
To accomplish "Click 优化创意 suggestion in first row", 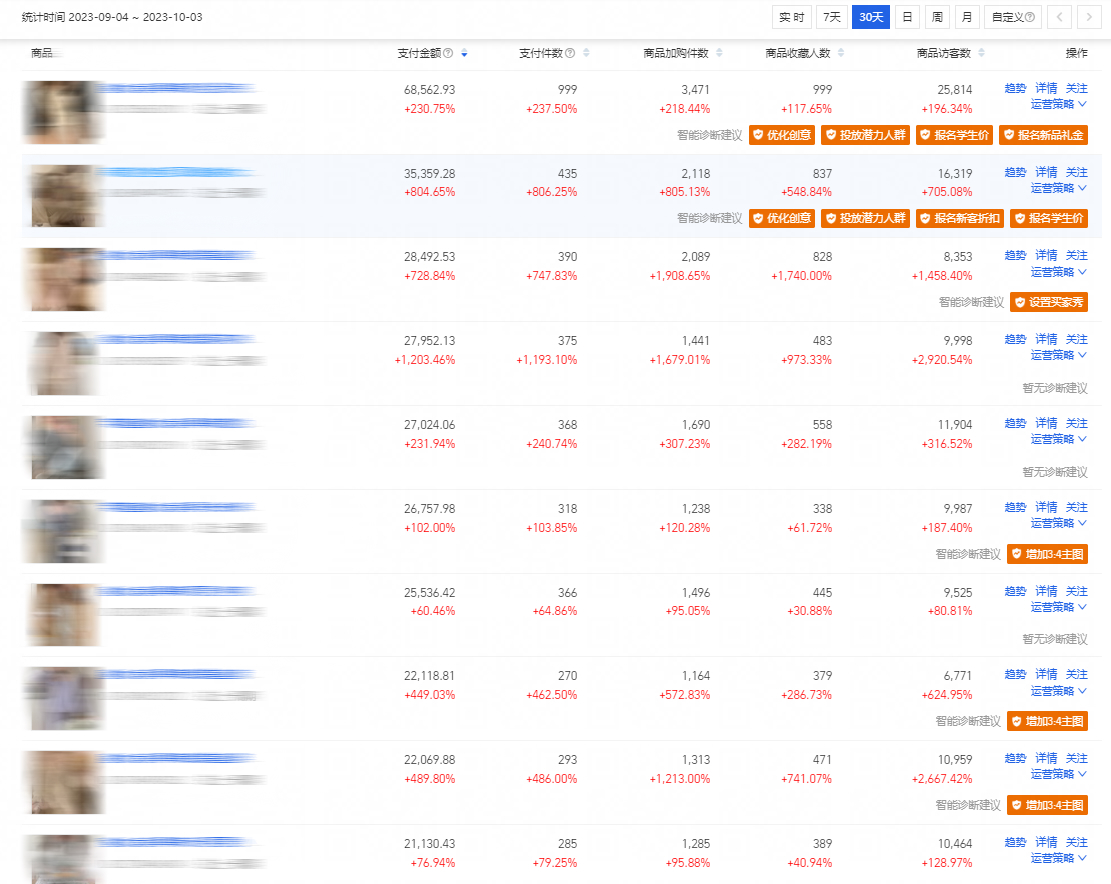I will tap(781, 135).
